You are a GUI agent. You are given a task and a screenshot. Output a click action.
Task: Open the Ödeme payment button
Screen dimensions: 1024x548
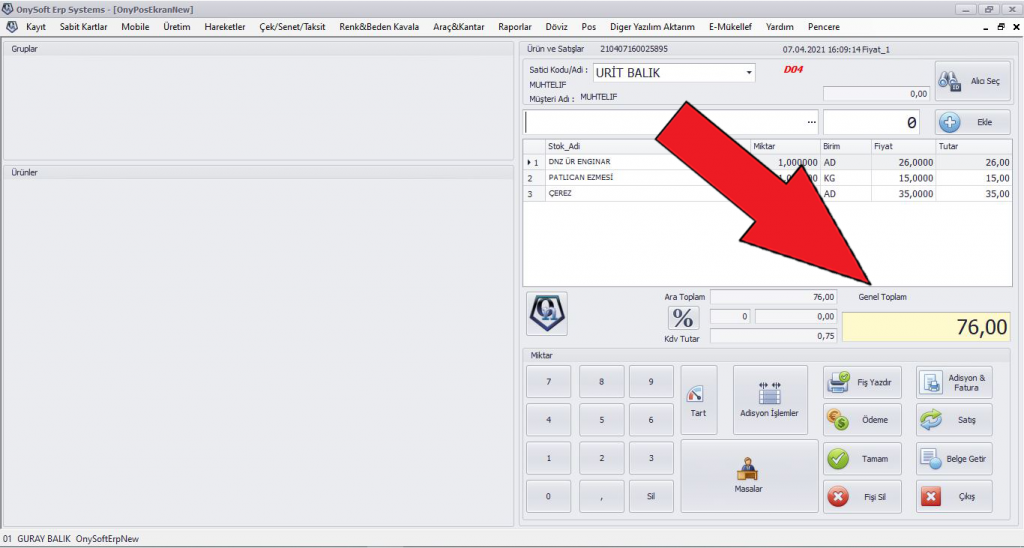pyautogui.click(x=862, y=420)
